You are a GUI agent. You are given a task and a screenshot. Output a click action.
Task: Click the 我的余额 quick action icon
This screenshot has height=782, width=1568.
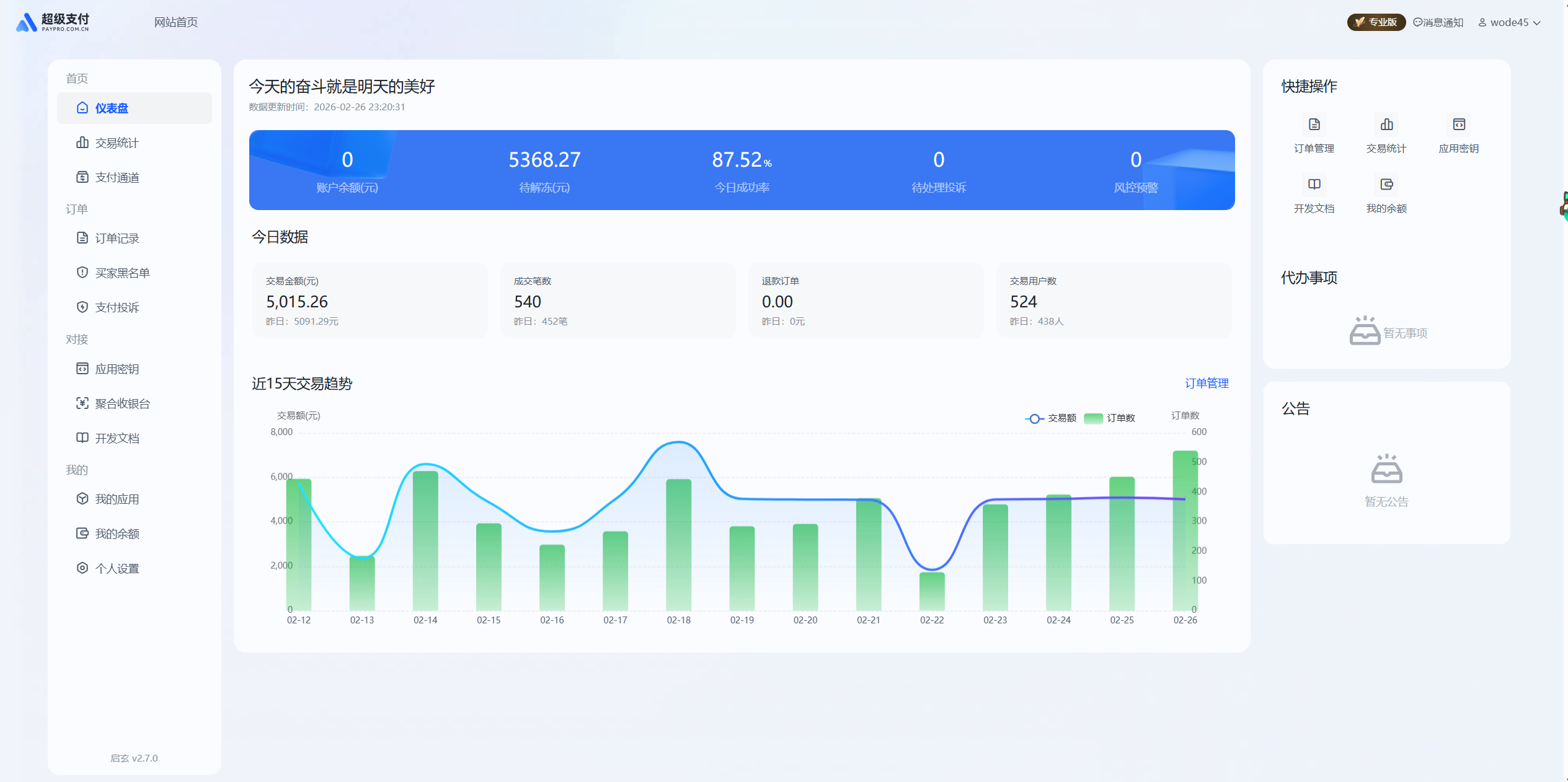(x=1386, y=185)
